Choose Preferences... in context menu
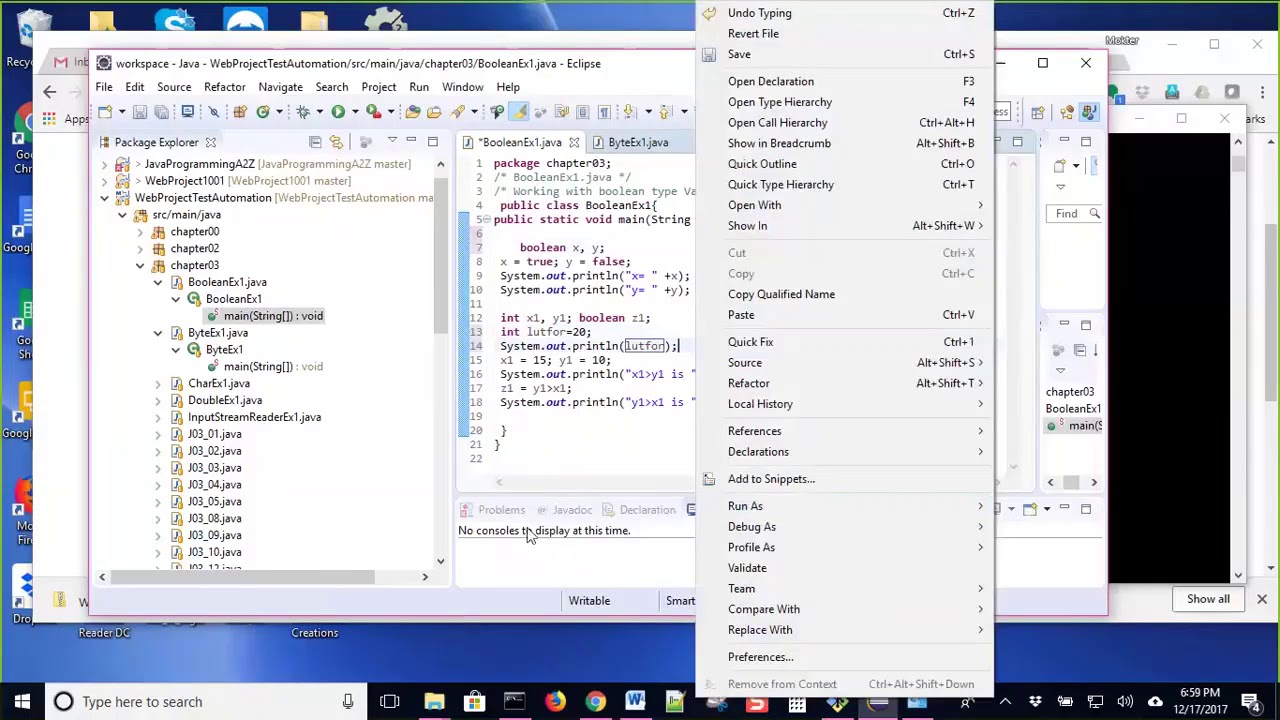Viewport: 1280px width, 720px height. pos(845,657)
